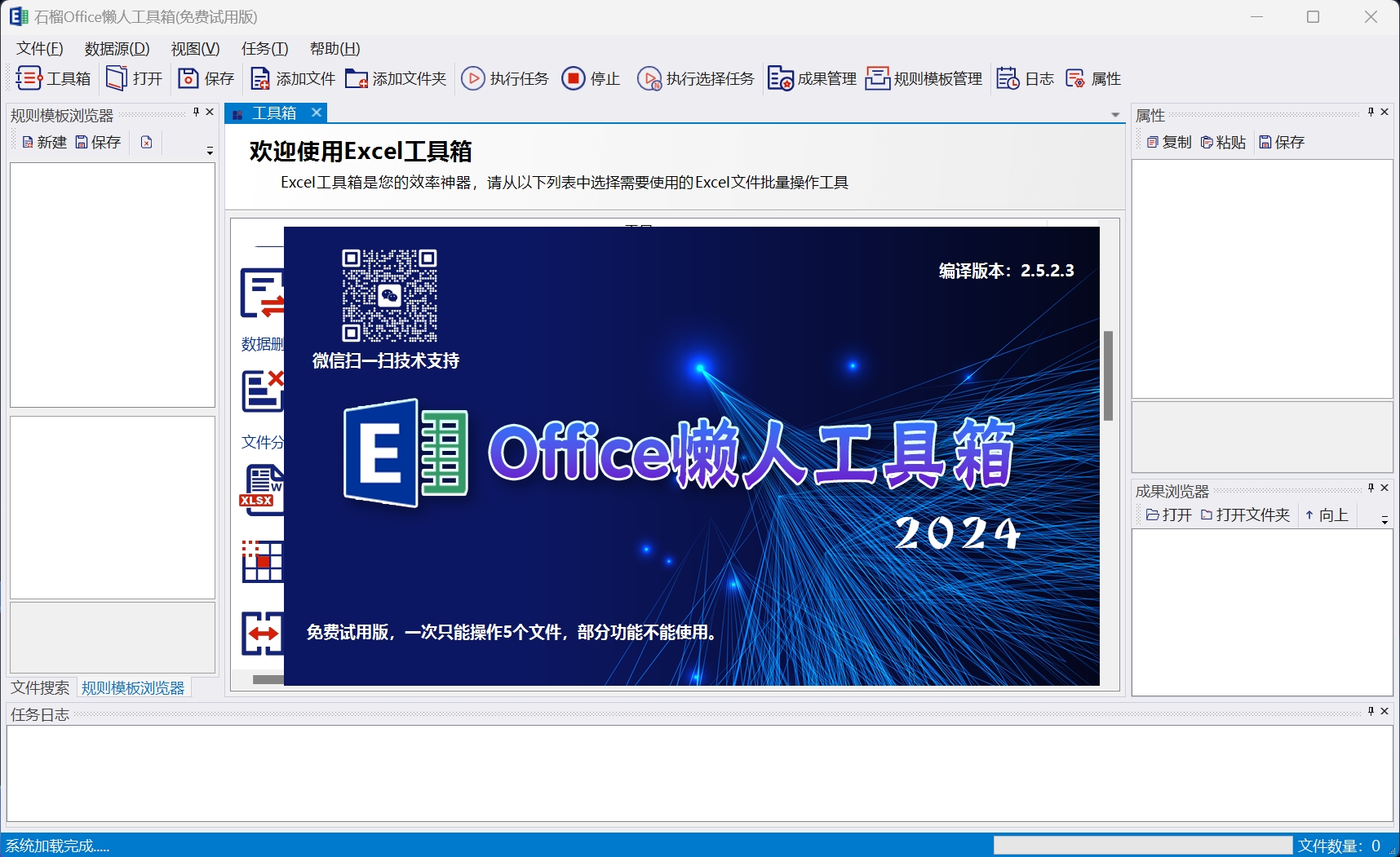Viewport: 1400px width, 857px height.
Task: Click 打开 in the results browser
Action: click(x=1169, y=515)
